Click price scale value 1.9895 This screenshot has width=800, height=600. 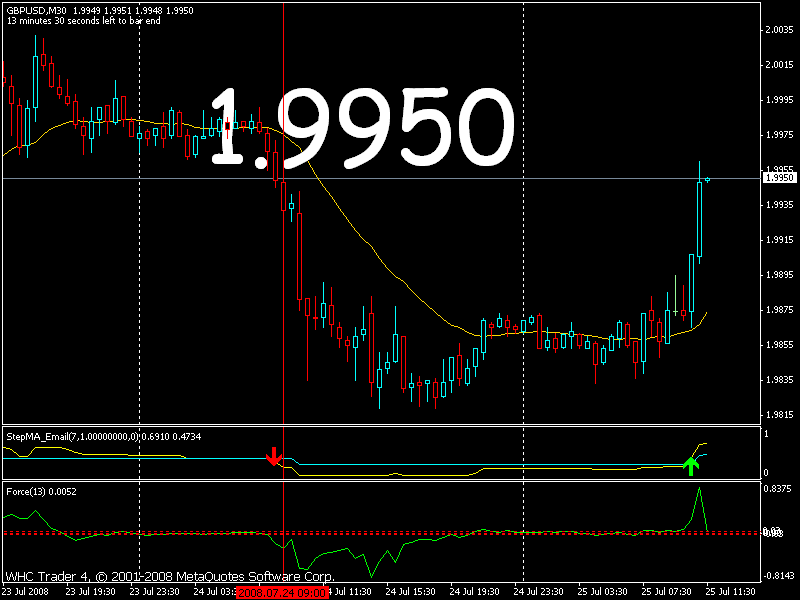[x=780, y=275]
